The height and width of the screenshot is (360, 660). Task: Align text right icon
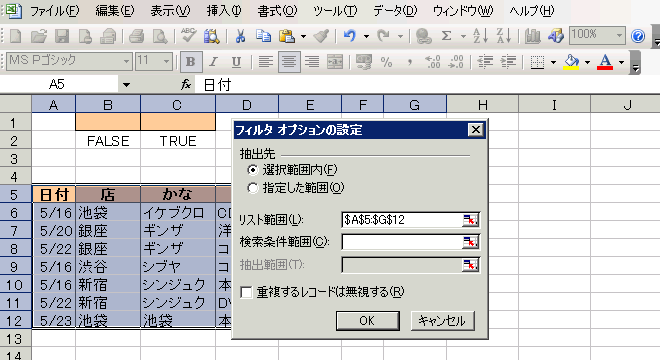312,62
